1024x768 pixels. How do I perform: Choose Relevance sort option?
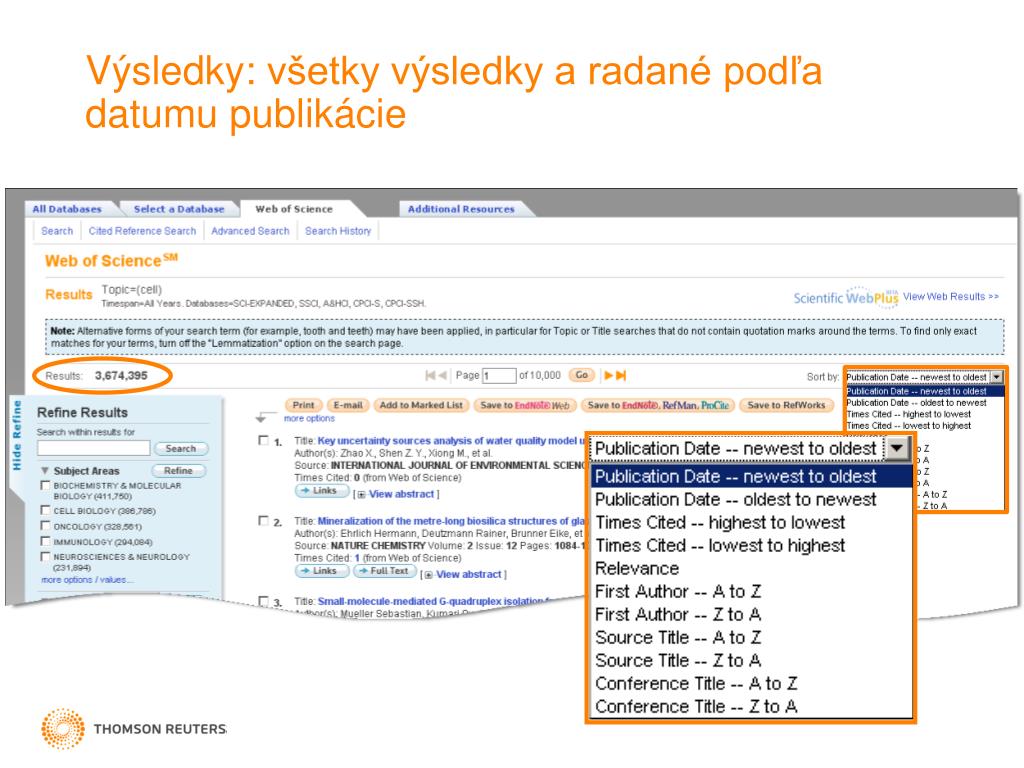pos(637,568)
